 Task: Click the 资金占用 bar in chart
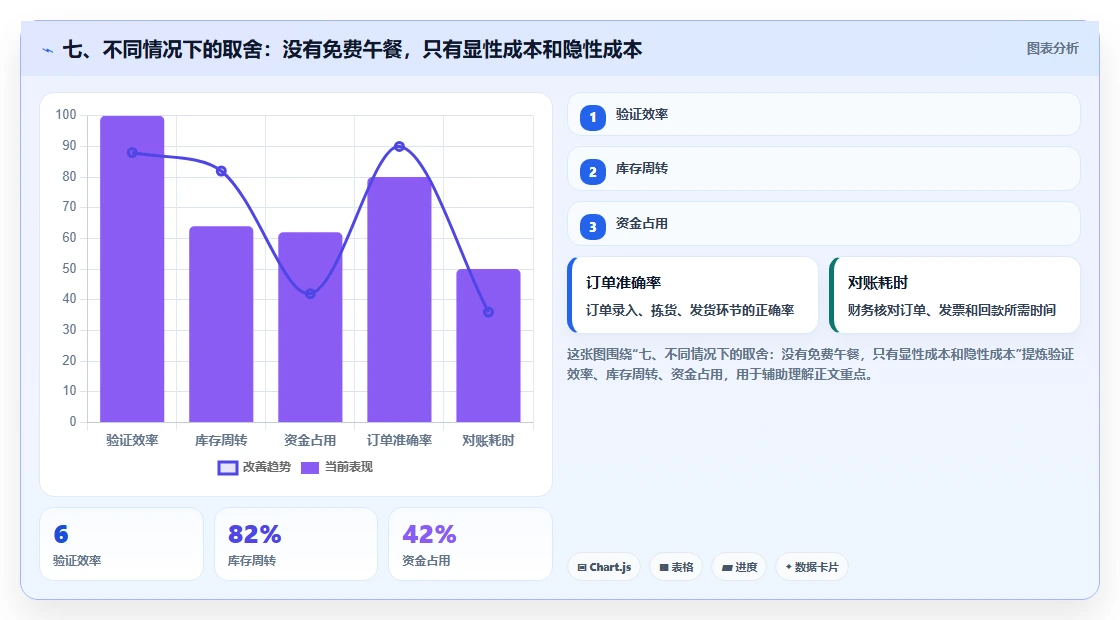click(310, 327)
